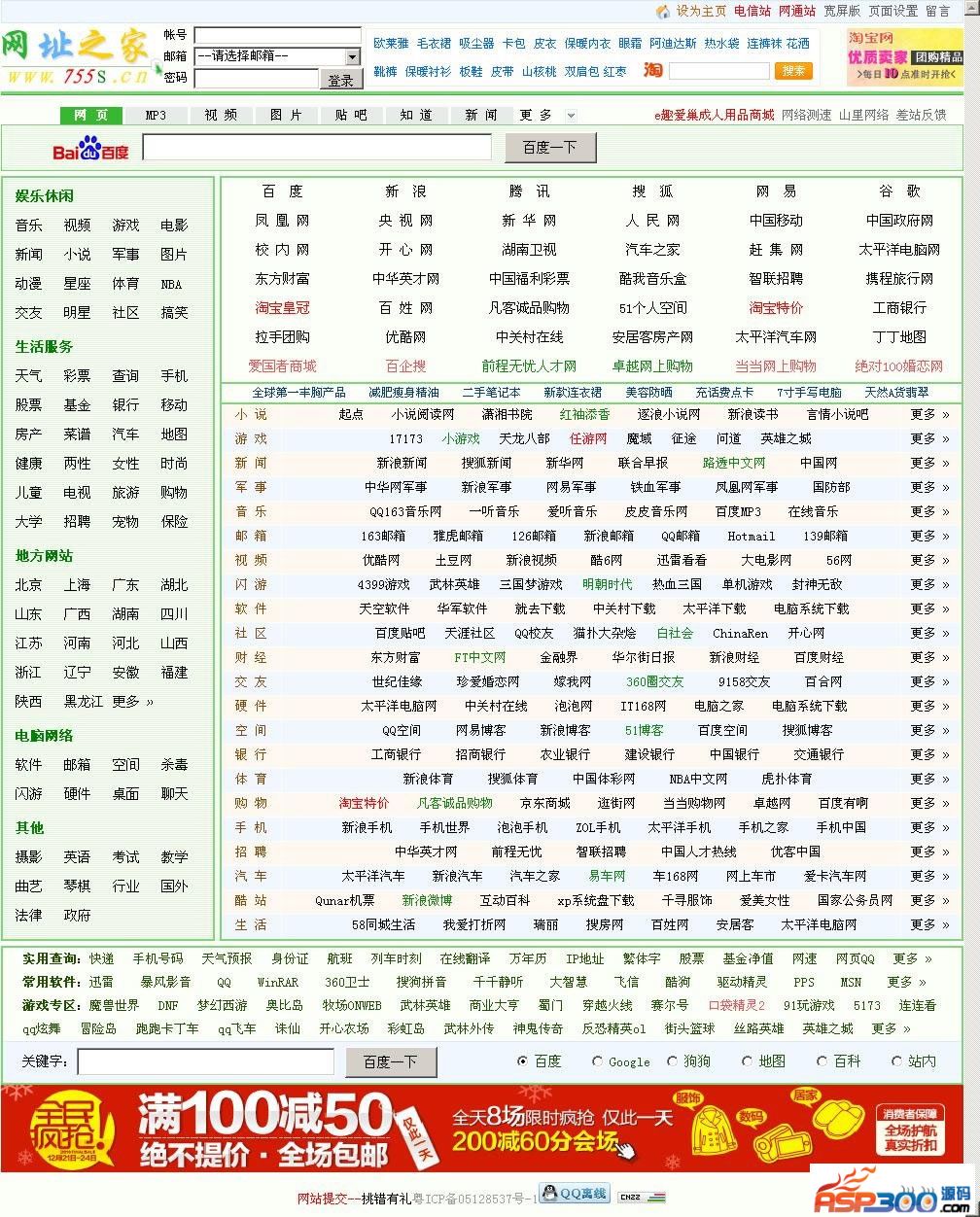This screenshot has height=1217, width=980.
Task: Select the 地图 search radio button
Action: pyautogui.click(x=747, y=1061)
